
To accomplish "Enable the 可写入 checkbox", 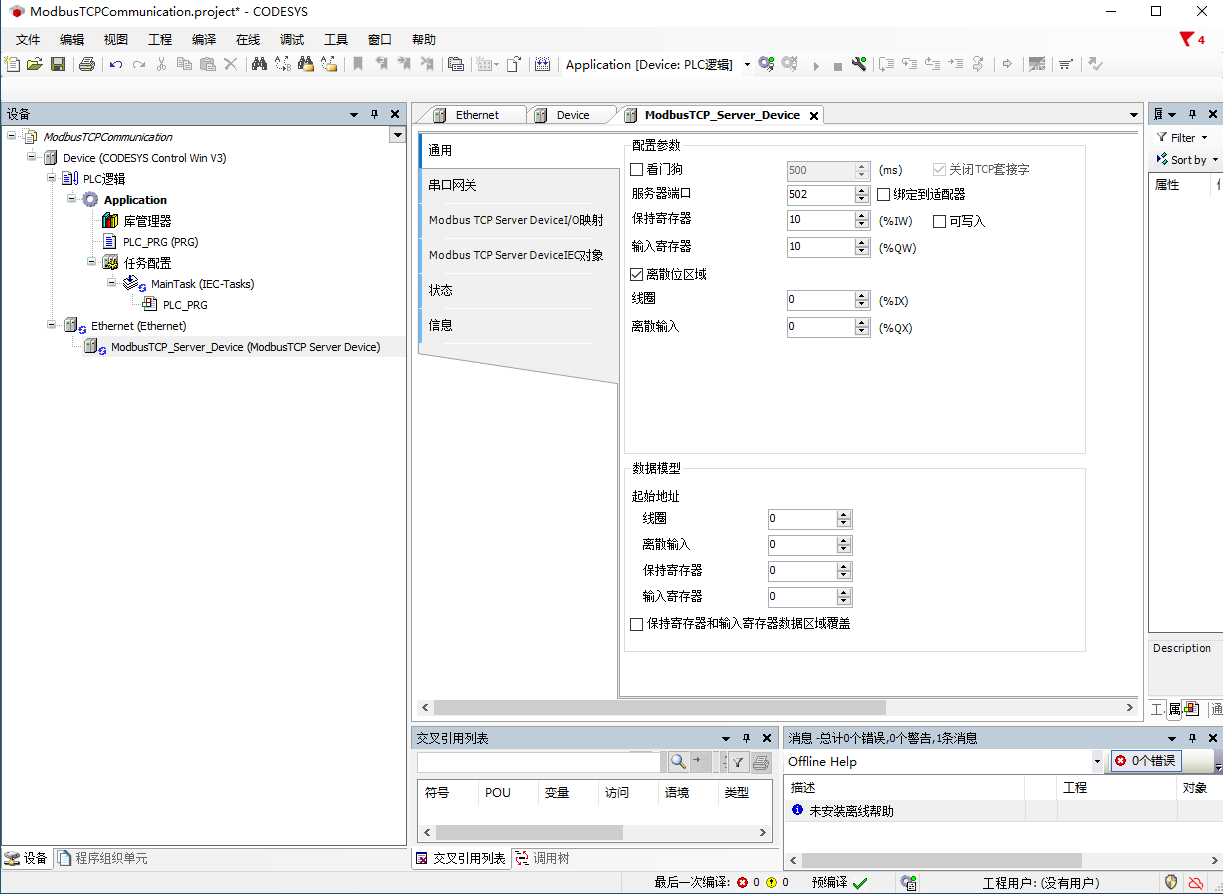I will tap(939, 221).
